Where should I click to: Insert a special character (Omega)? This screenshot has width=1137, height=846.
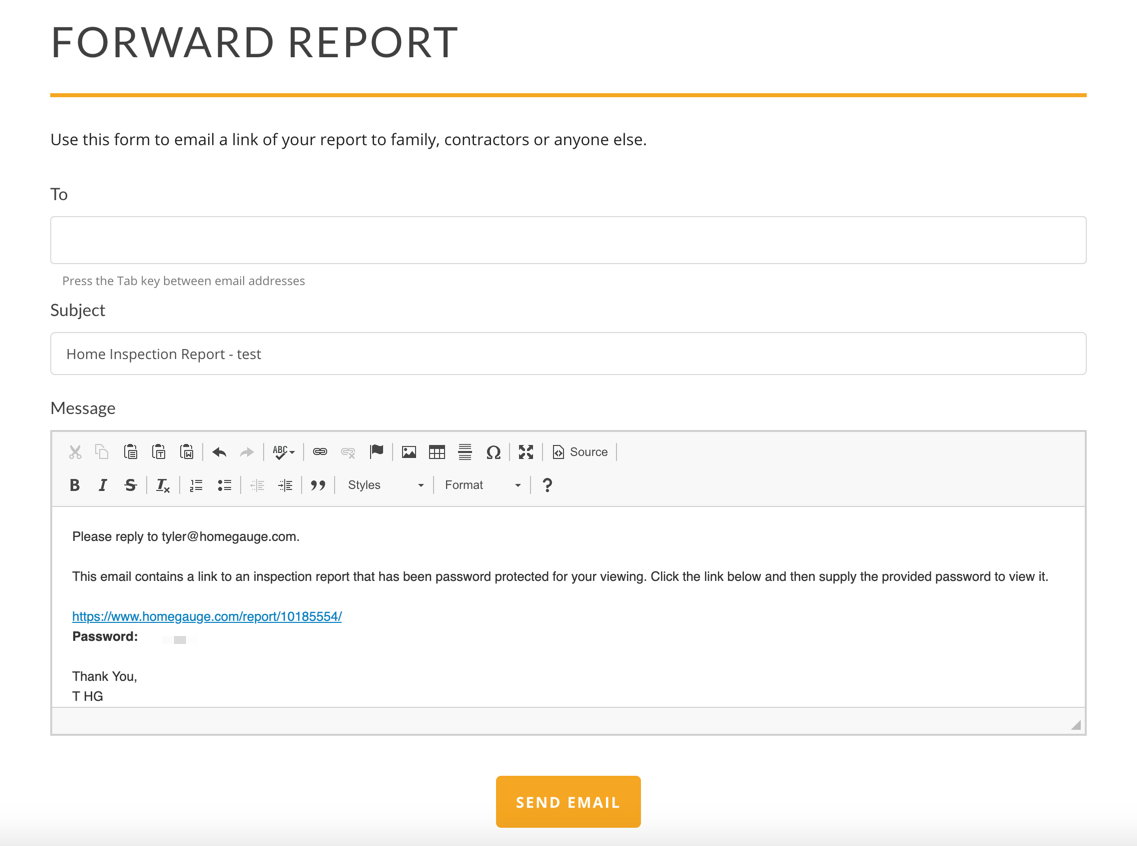(x=493, y=452)
